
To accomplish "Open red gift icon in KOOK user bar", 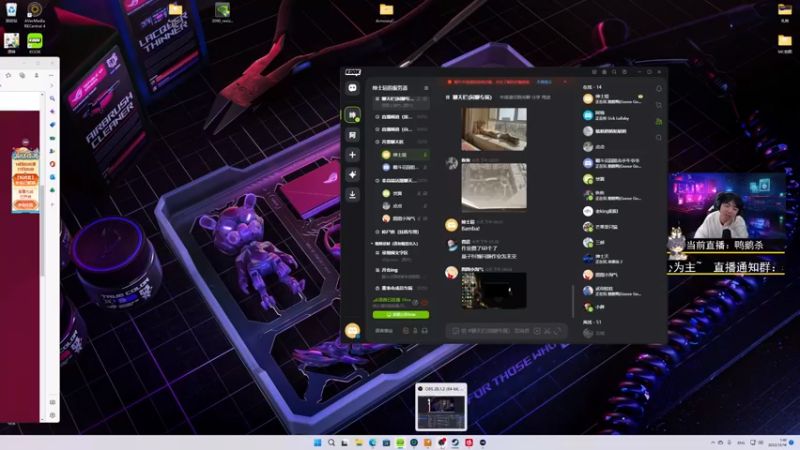I will point(406,331).
